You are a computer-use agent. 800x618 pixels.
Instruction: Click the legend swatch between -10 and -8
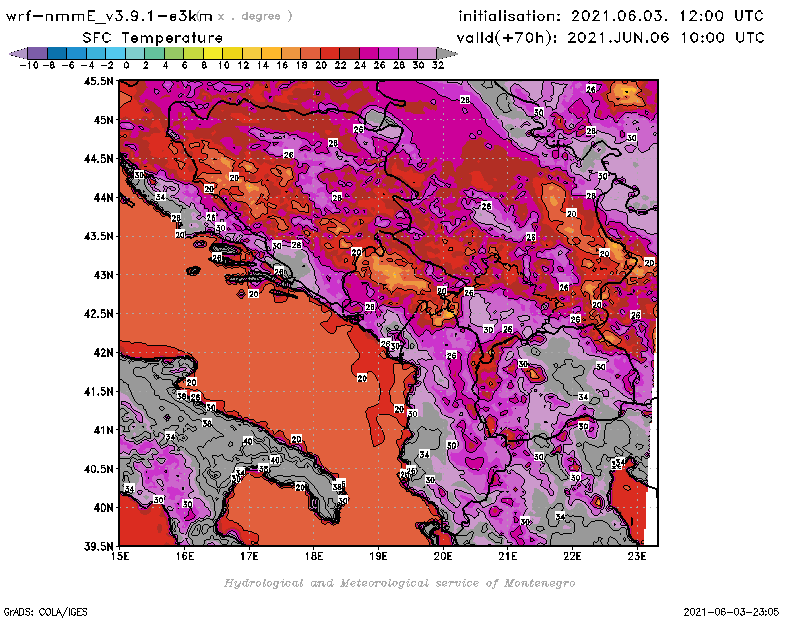pyautogui.click(x=38, y=53)
